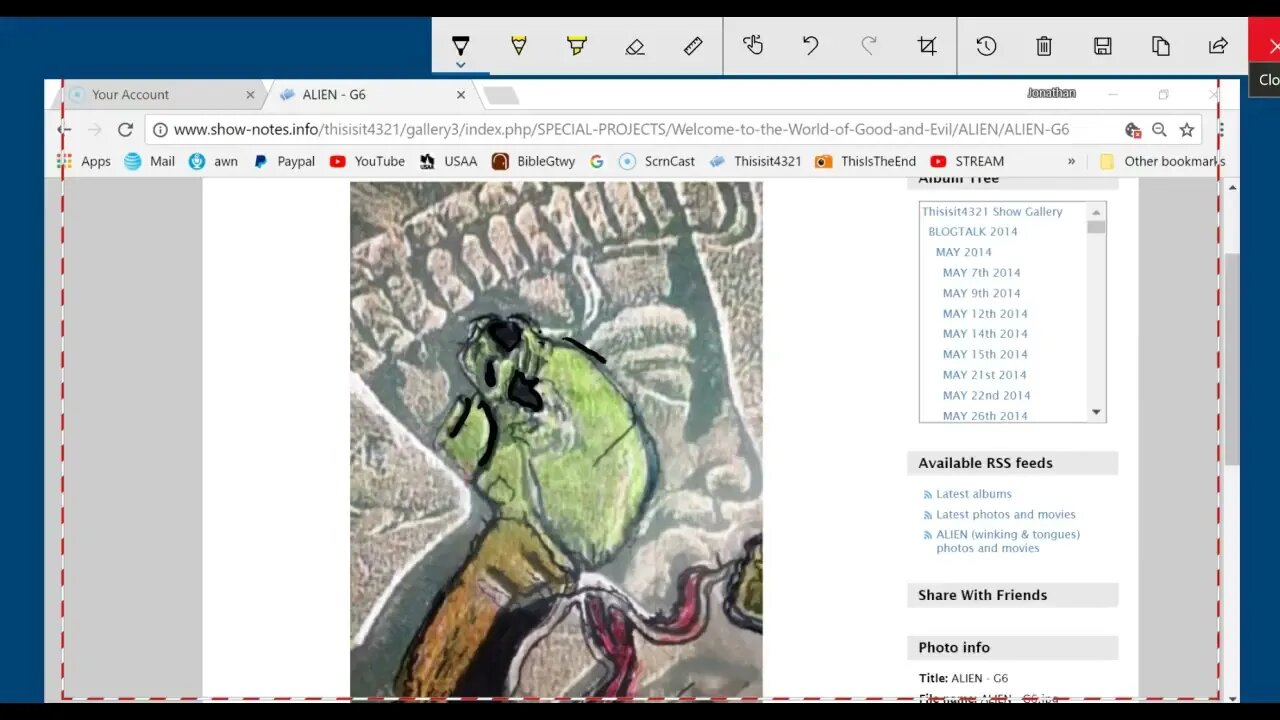Select the highlighter tool
Screen dimensions: 1280x720
[577, 45]
